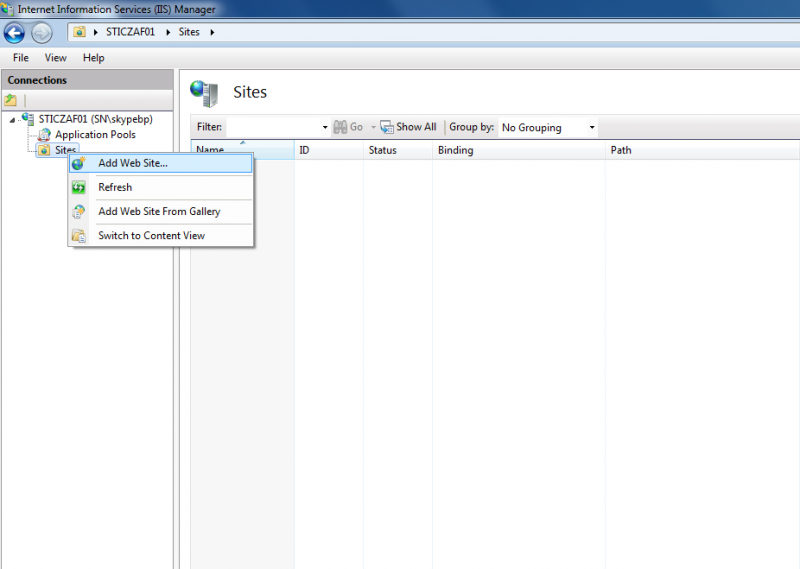800x569 pixels.
Task: Choose Refresh from context menu
Action: (161, 187)
